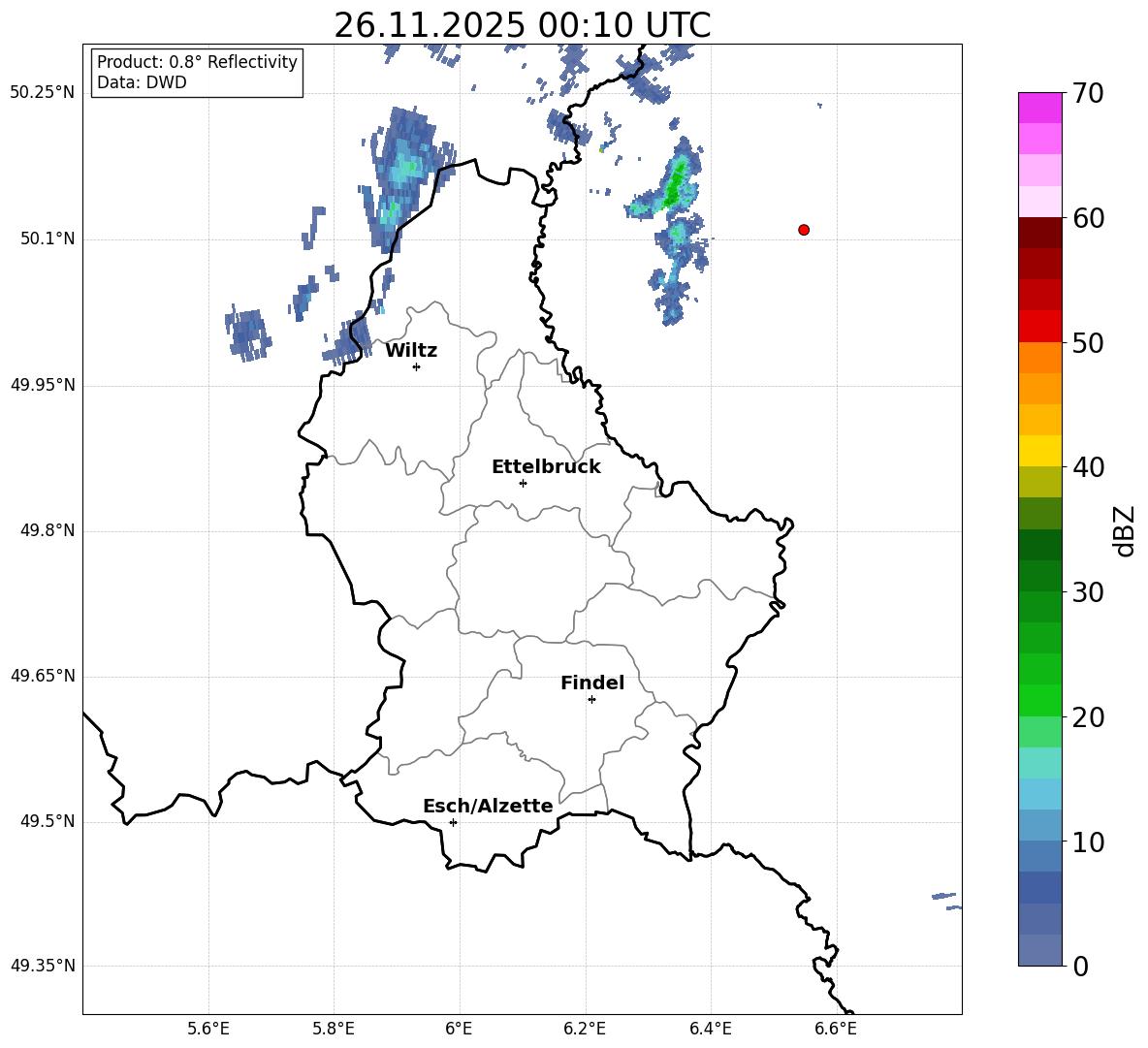Click the 50 tick label on colorbar
The image size is (1148, 1048).
pyautogui.click(x=1088, y=342)
